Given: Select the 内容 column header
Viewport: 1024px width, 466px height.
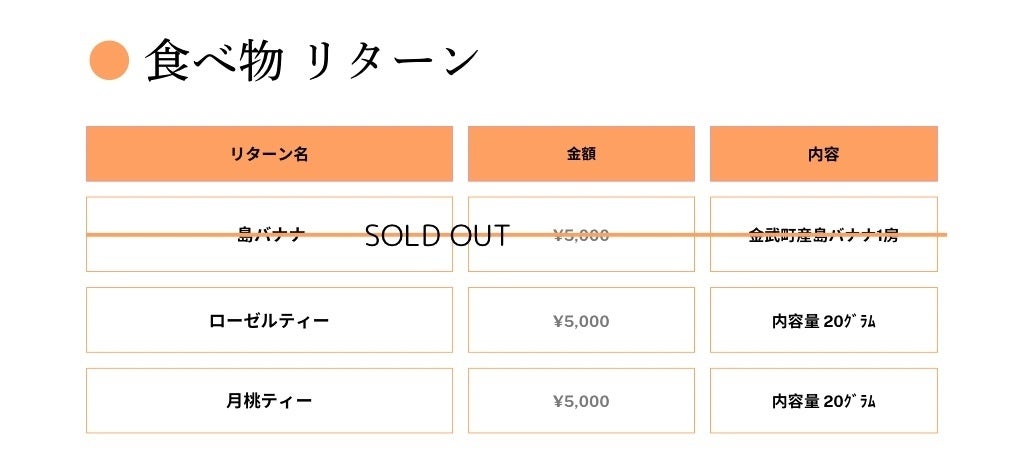Looking at the screenshot, I should 823,154.
